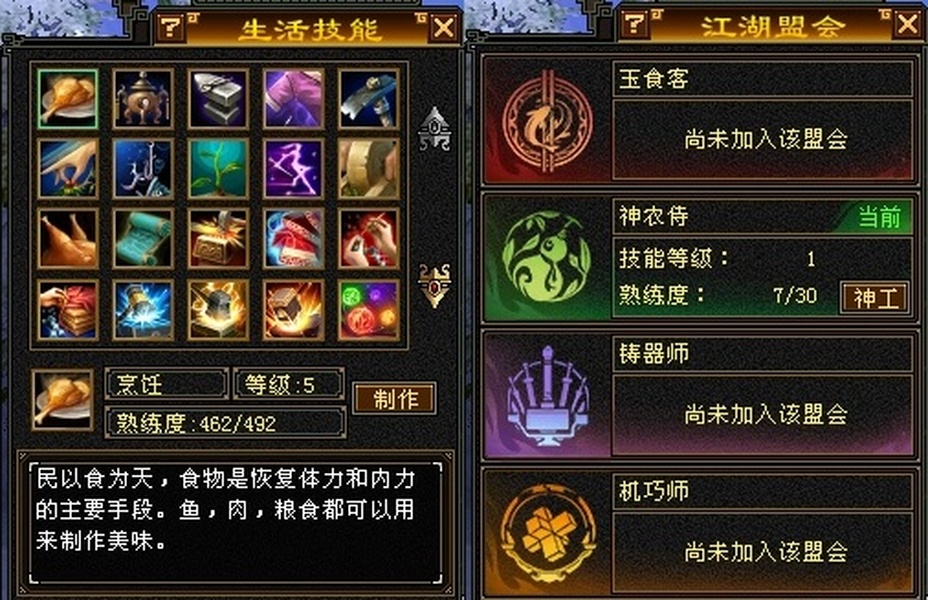The width and height of the screenshot is (928, 600).
Task: Select the 机巧师 guild emblem
Action: tap(547, 533)
